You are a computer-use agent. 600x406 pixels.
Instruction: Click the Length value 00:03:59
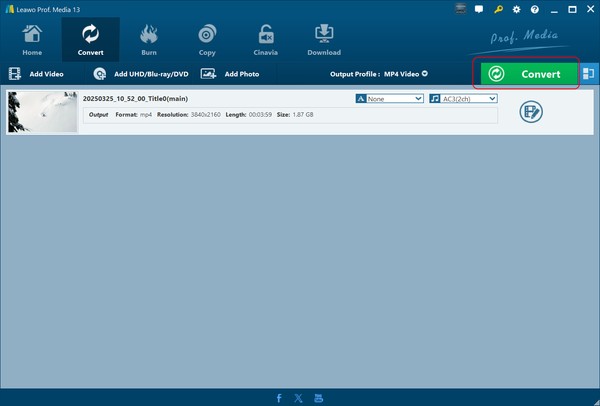[260, 114]
